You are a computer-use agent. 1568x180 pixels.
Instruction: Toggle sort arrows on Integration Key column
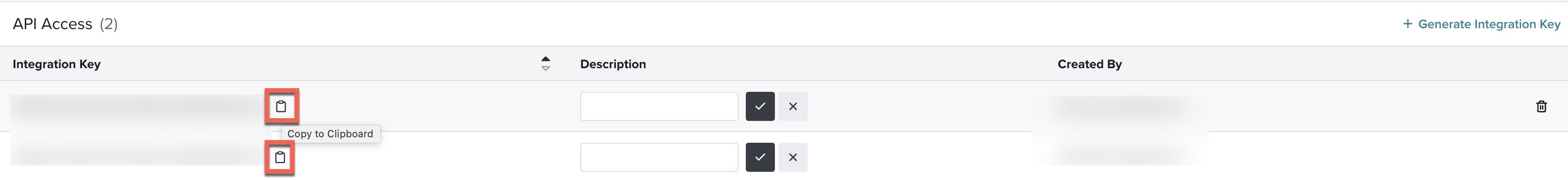(x=545, y=64)
